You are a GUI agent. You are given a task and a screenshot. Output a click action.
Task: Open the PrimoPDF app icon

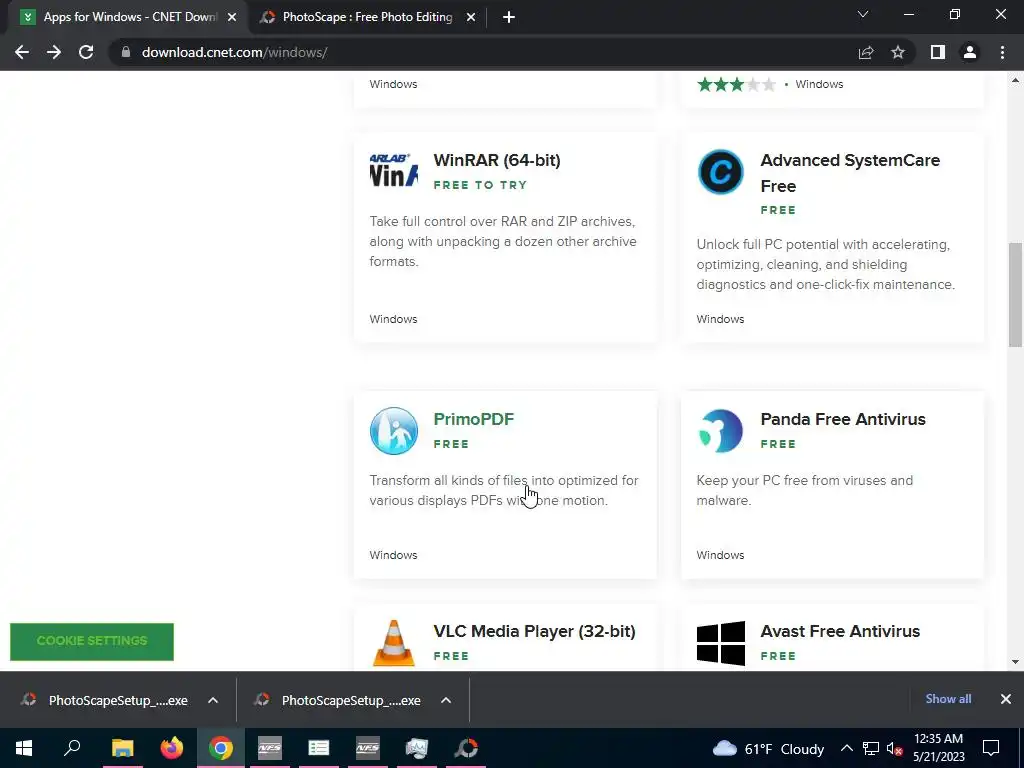point(393,431)
